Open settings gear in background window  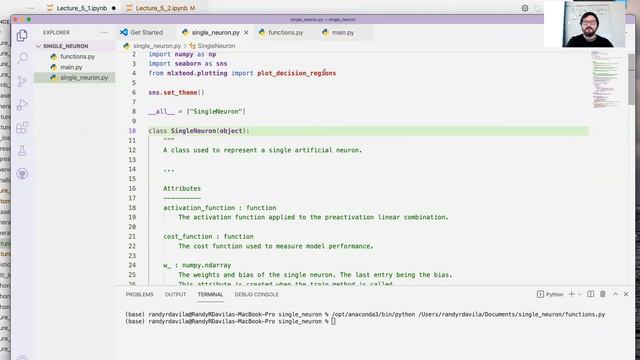pos(525,8)
